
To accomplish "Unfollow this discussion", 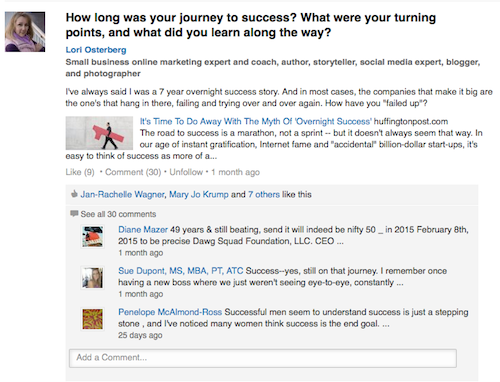I will (x=186, y=172).
